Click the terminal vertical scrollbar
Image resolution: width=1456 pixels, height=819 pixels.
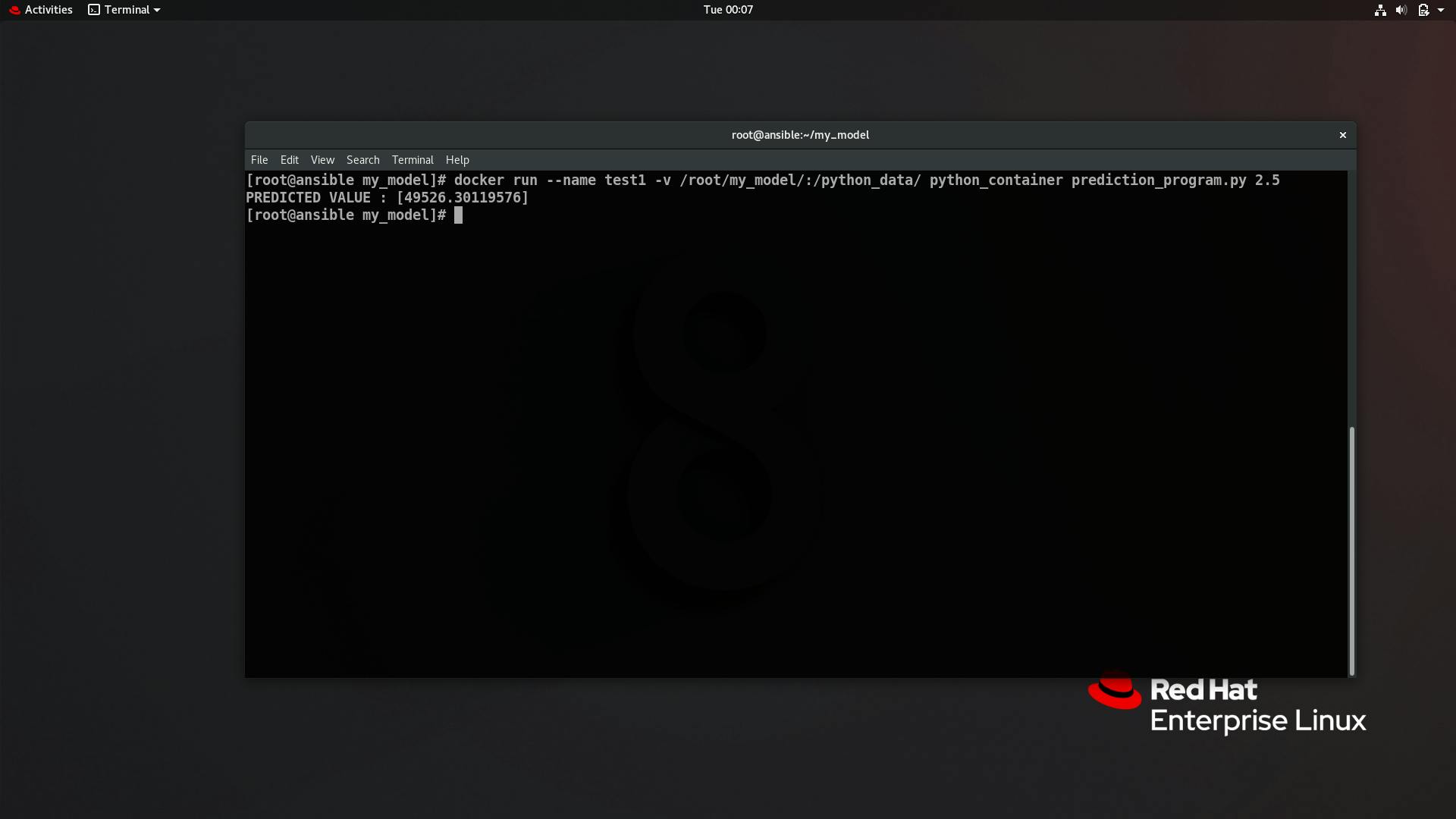1351,551
